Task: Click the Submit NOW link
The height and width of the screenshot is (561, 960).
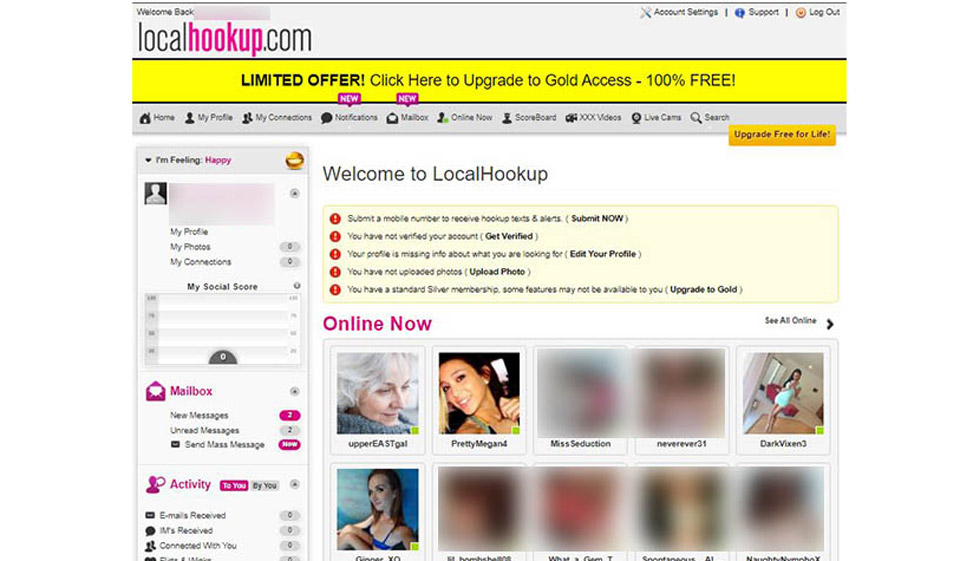Action: click(x=597, y=219)
